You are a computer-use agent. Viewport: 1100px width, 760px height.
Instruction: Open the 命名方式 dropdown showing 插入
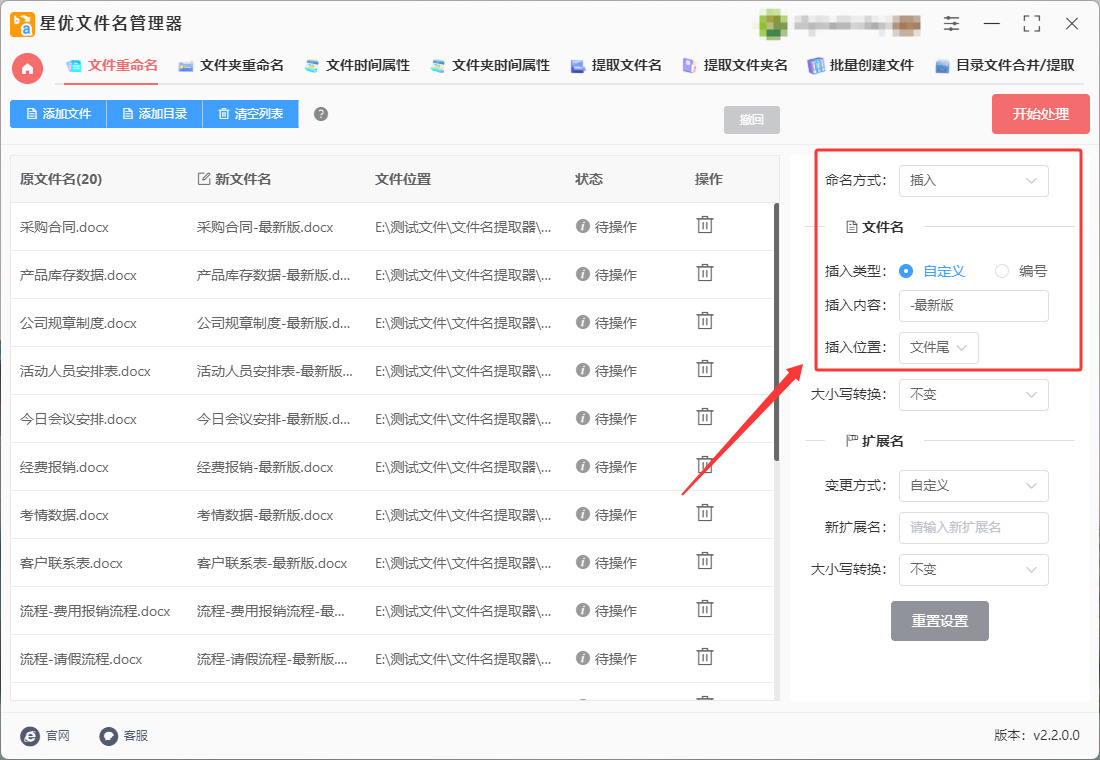pyautogui.click(x=974, y=180)
